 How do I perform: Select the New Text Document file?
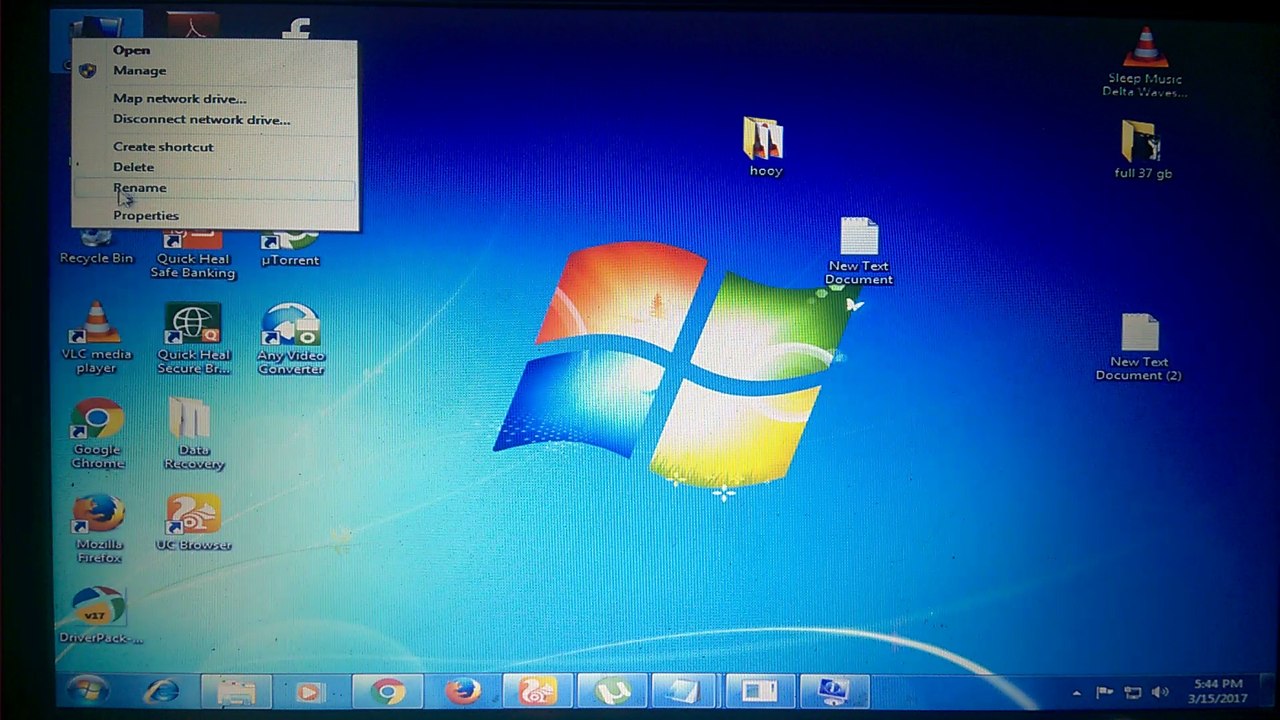tap(859, 251)
